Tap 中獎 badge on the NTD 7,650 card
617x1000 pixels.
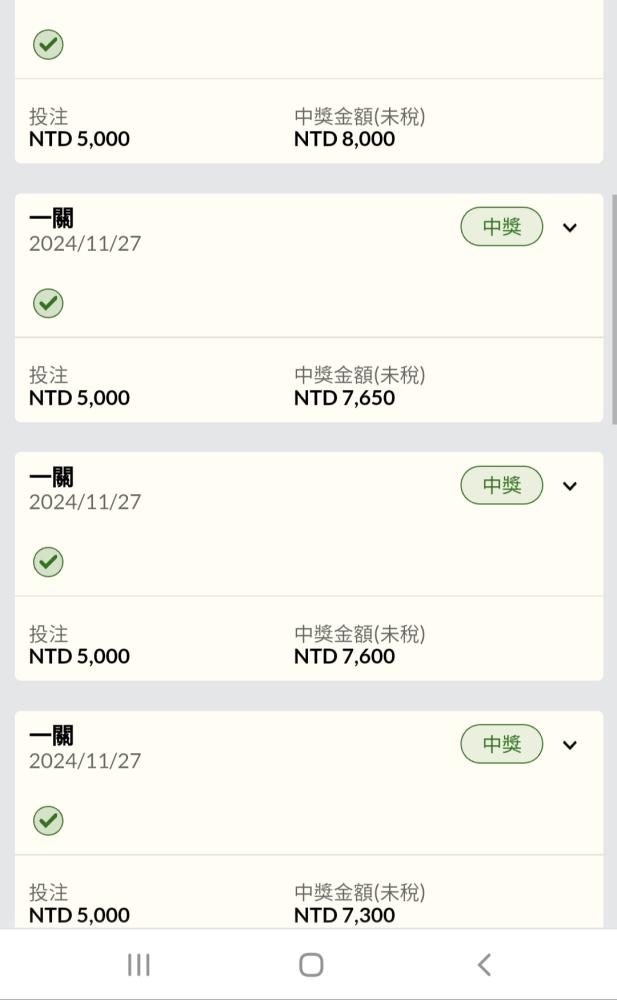(502, 227)
